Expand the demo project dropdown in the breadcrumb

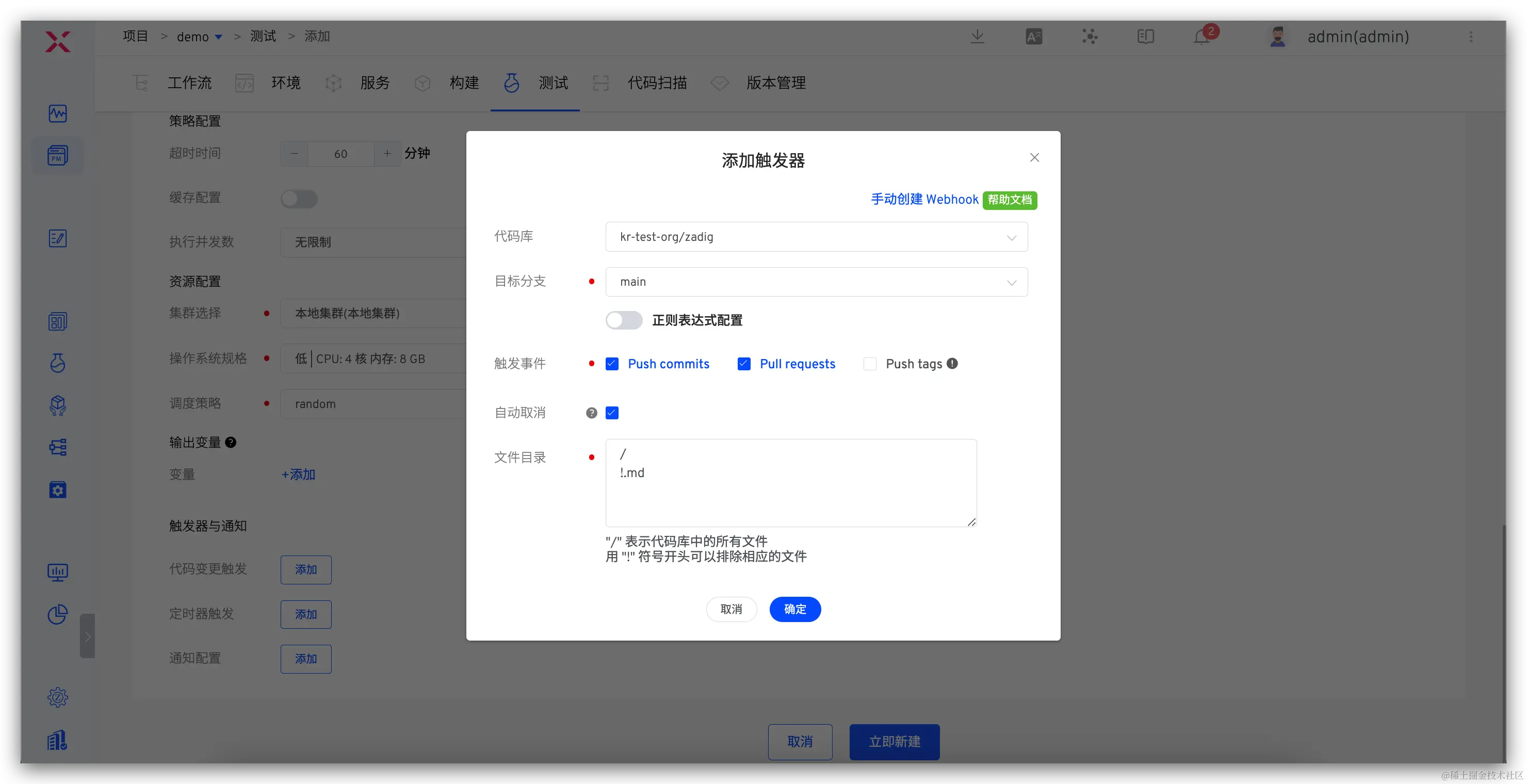pos(218,37)
